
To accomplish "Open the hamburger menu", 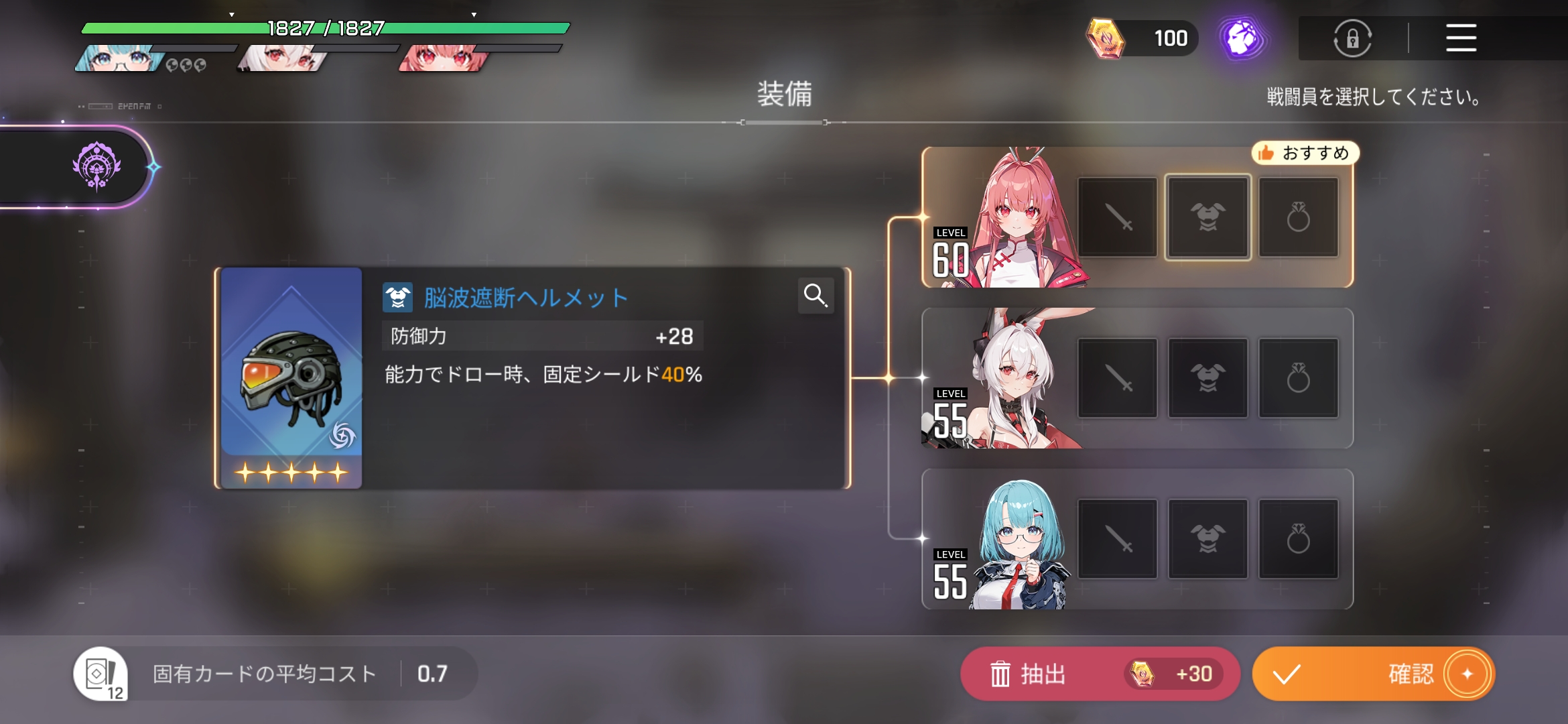I will pos(1461,38).
